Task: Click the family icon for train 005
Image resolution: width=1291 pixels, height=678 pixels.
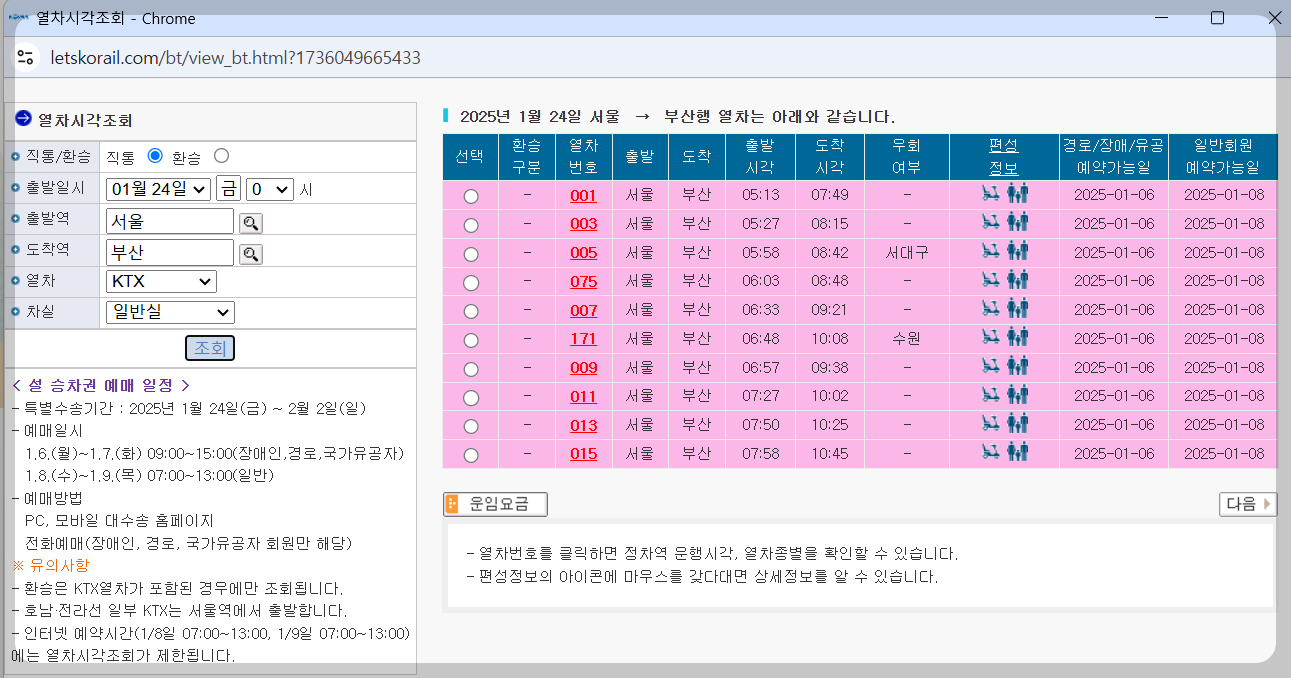Action: [1017, 251]
